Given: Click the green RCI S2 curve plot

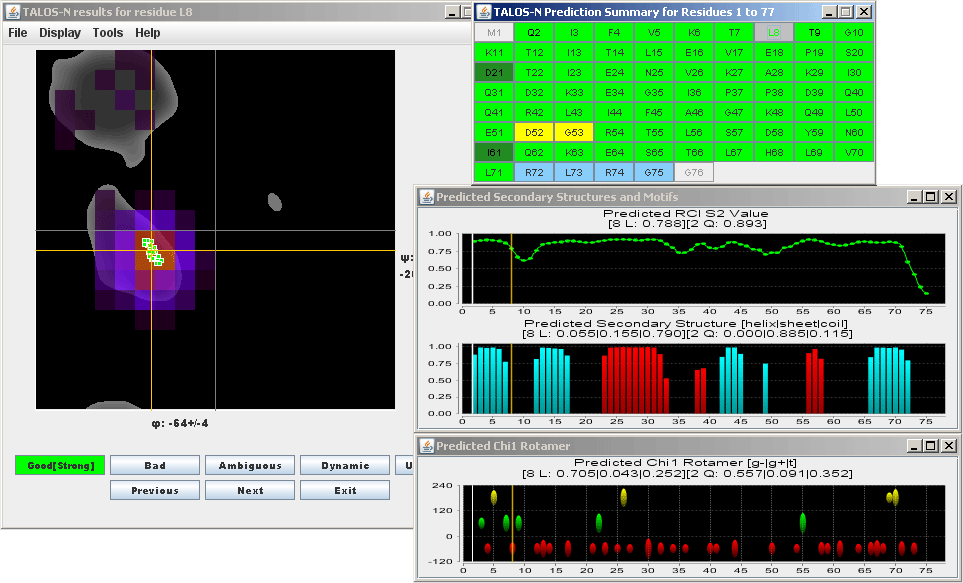Looking at the screenshot, I should click(705, 268).
